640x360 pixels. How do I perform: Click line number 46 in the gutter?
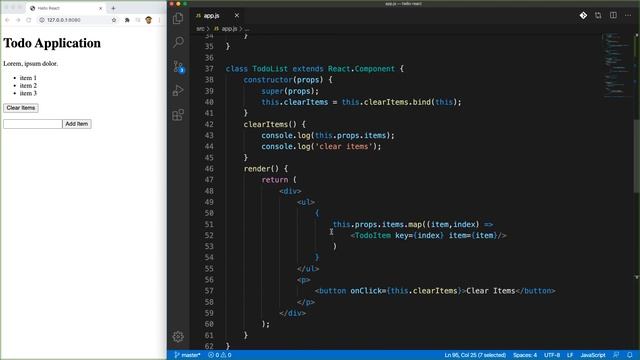point(209,169)
